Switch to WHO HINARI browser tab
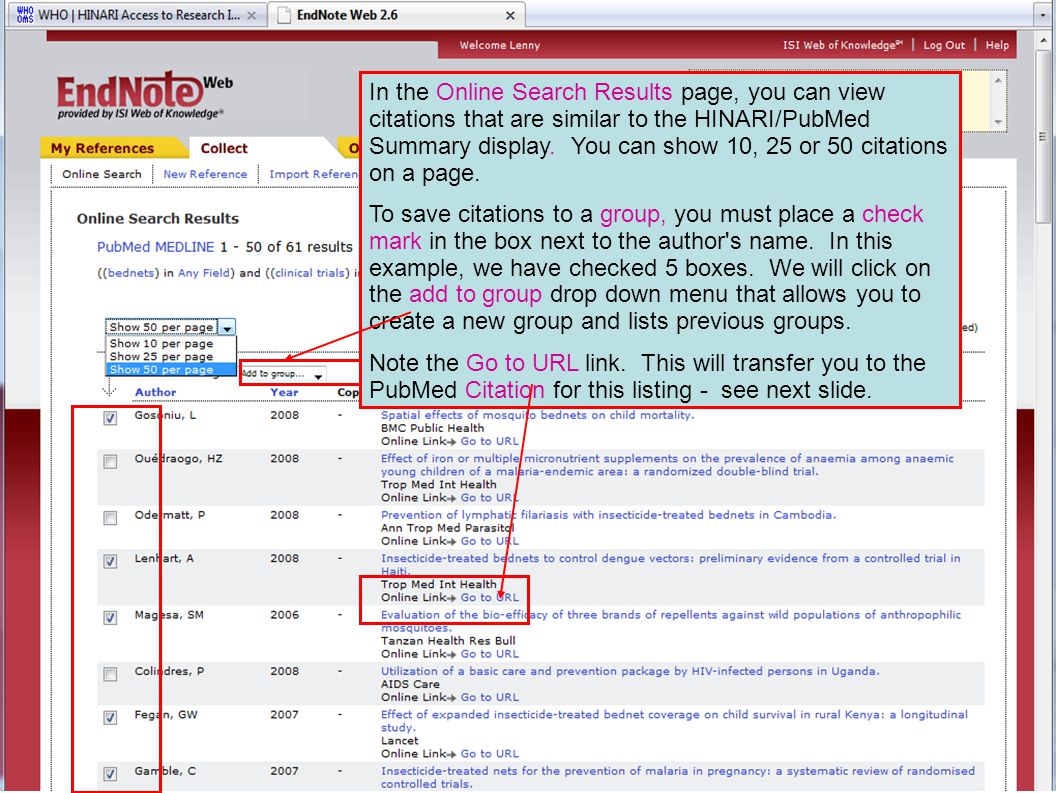Image resolution: width=1058 pixels, height=793 pixels. (x=138, y=15)
